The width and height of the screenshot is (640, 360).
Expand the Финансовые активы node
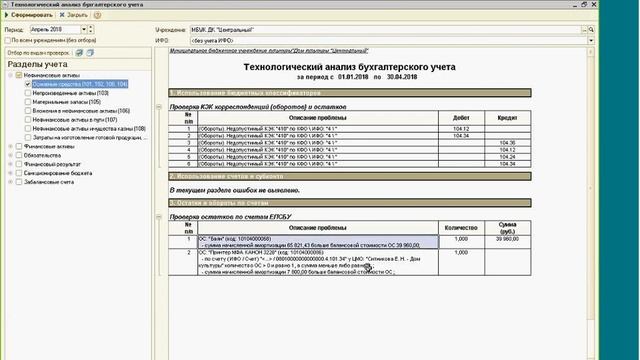11,146
